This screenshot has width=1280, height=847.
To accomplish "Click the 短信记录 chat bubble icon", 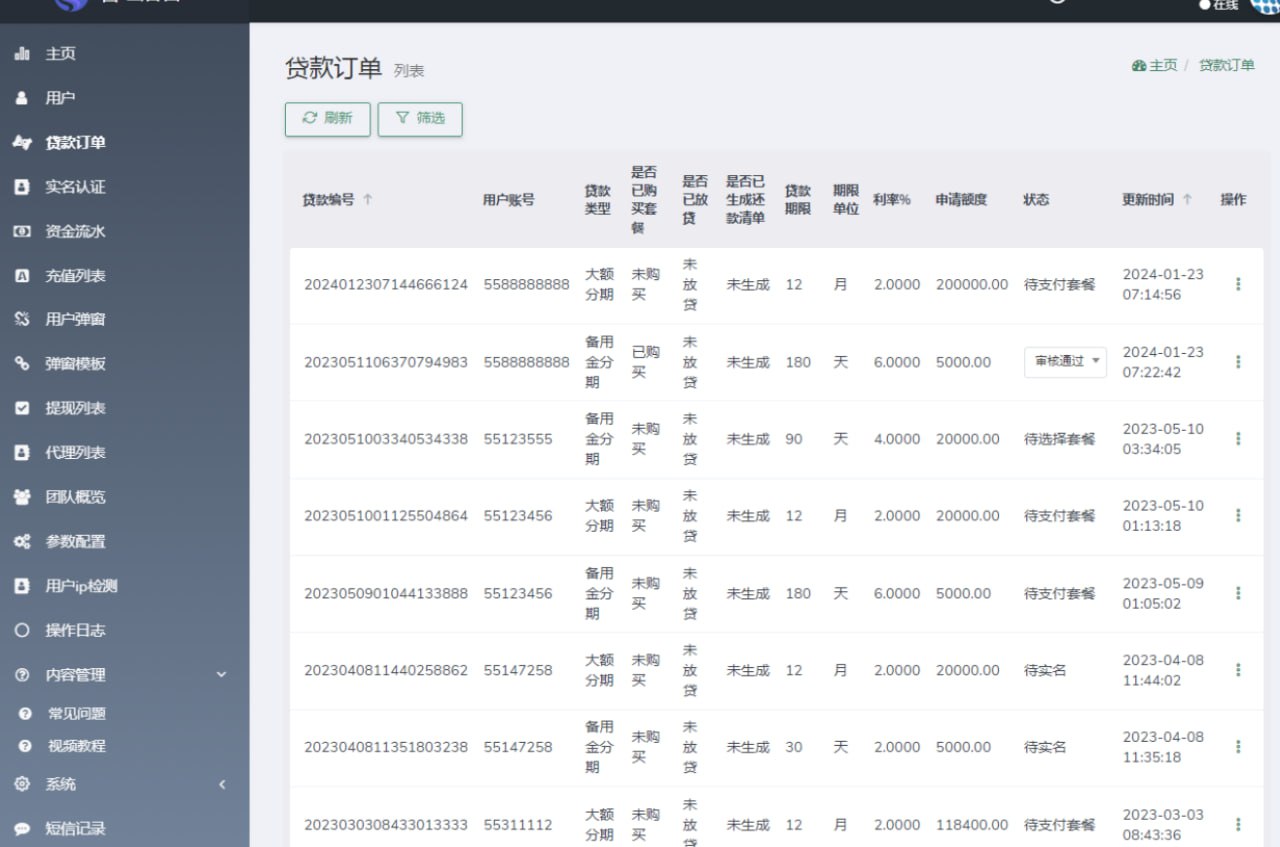I will tap(22, 829).
